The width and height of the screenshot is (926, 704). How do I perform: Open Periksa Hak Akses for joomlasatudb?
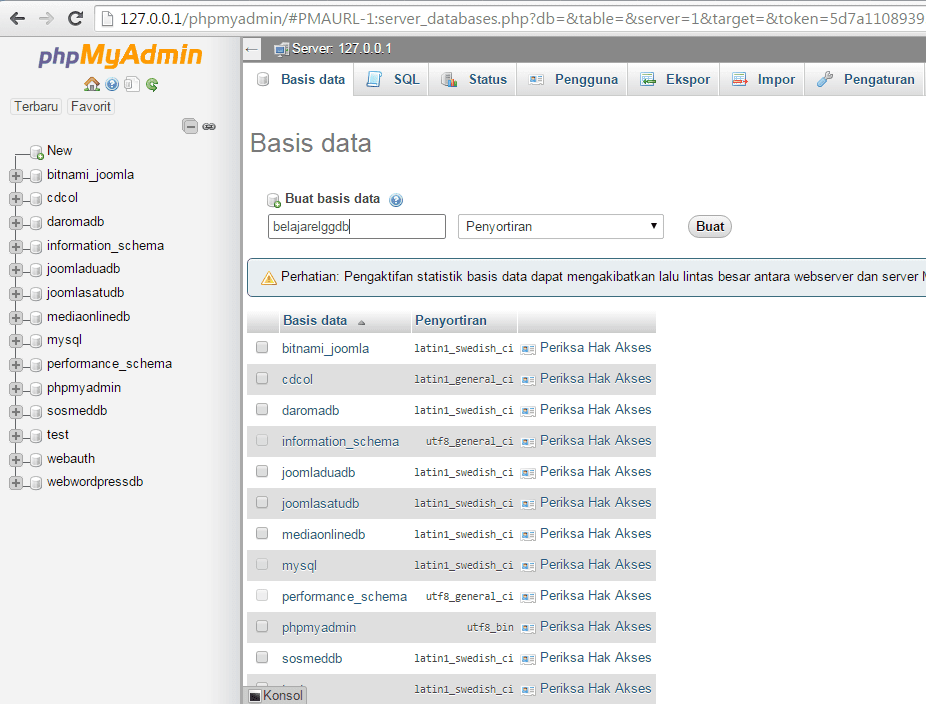point(595,503)
